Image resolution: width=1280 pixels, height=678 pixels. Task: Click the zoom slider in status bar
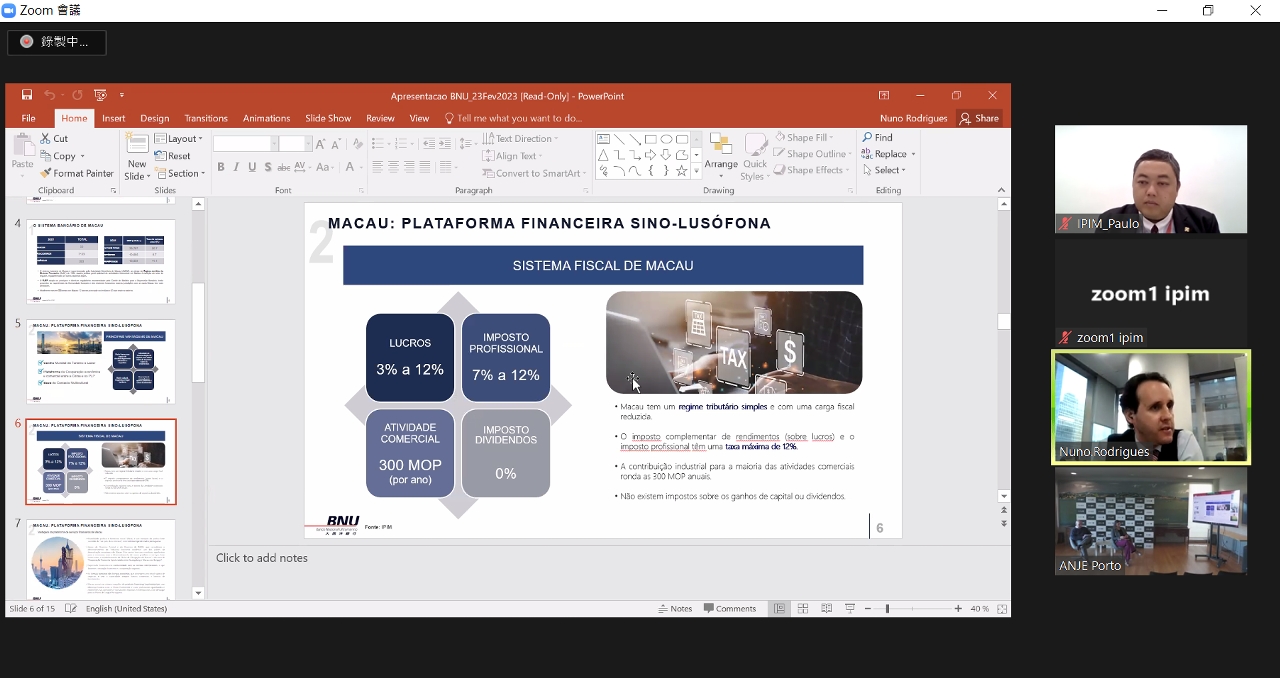click(887, 609)
